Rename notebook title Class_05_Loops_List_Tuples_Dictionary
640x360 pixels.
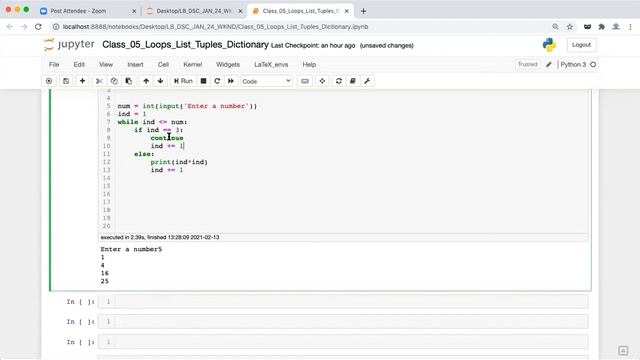(185, 44)
